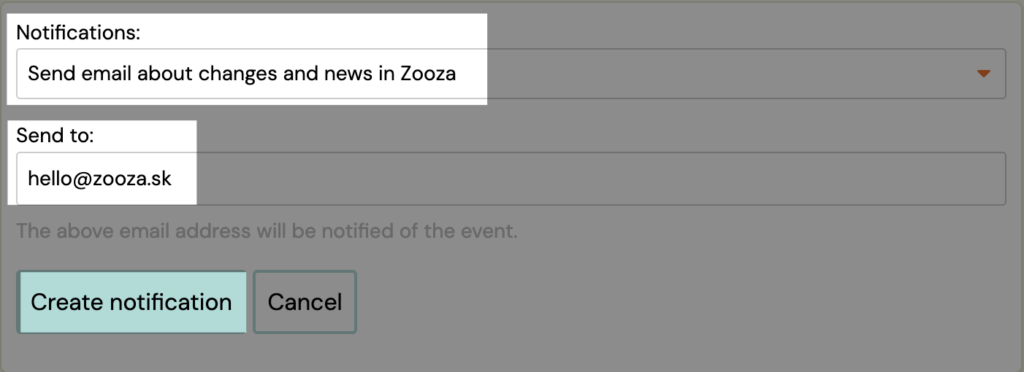
Task: Place cursor after hello@zooza.sk in field
Action: (x=174, y=179)
